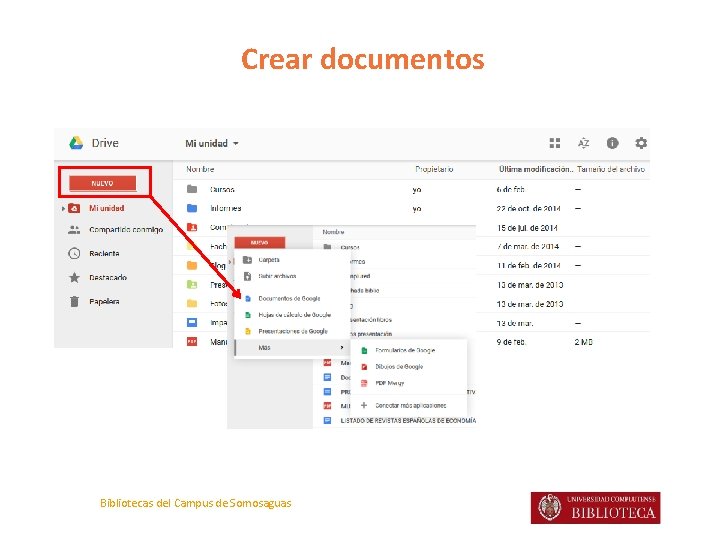Choose PDF Mergy in submenu
The height and width of the screenshot is (540, 720).
409,383
